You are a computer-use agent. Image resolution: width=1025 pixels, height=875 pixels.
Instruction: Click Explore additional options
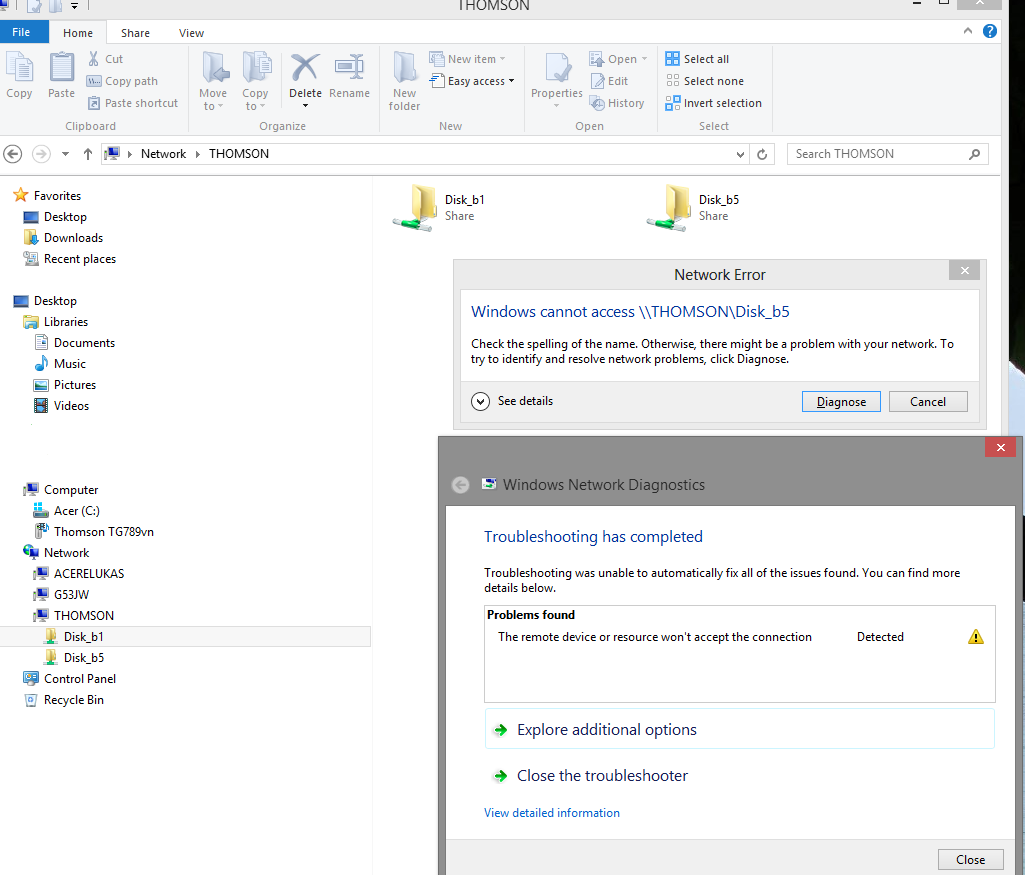(739, 729)
